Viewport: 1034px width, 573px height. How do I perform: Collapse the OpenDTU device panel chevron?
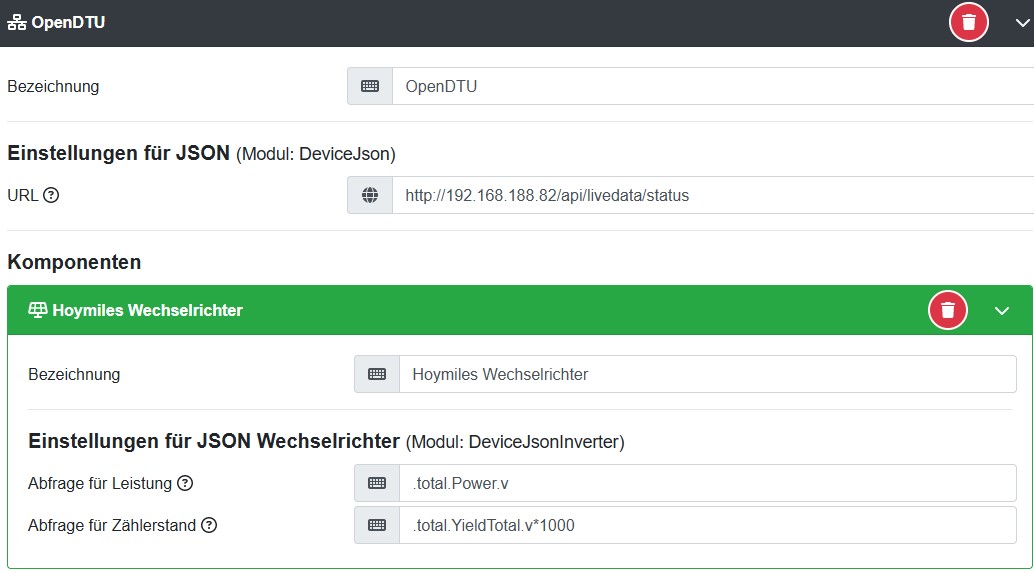coord(1022,23)
